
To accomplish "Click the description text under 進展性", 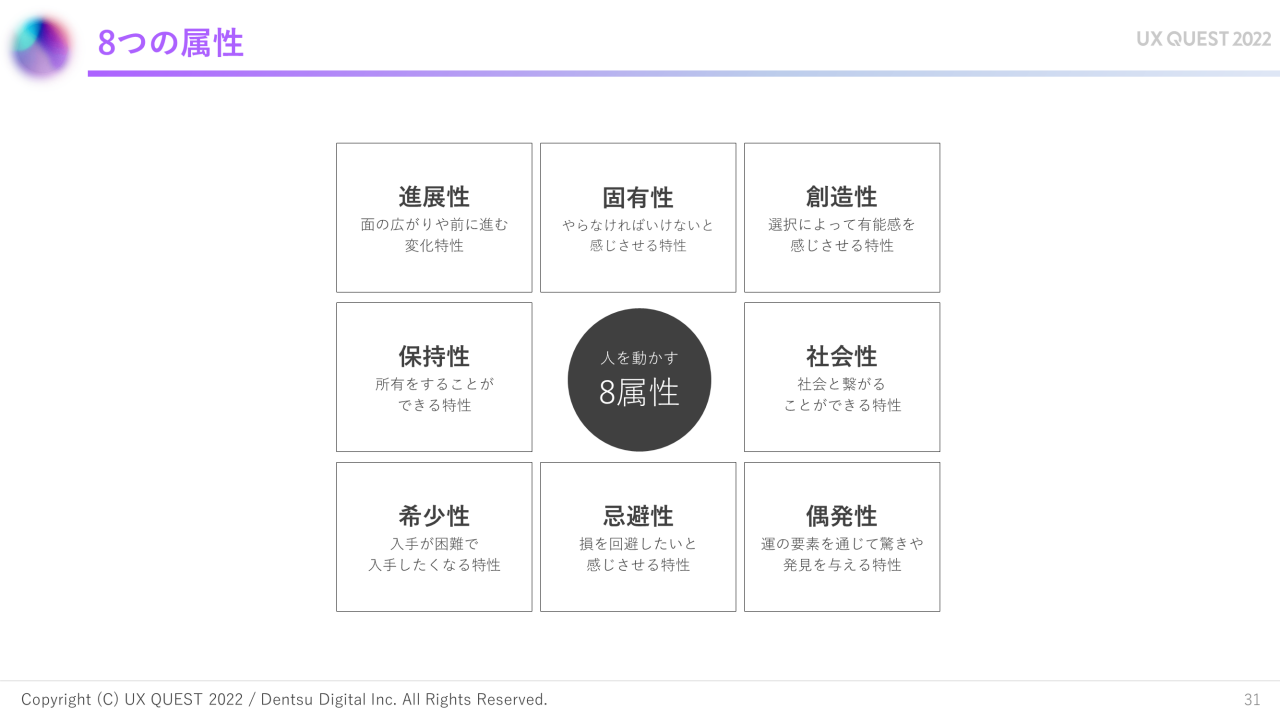I will (x=434, y=235).
